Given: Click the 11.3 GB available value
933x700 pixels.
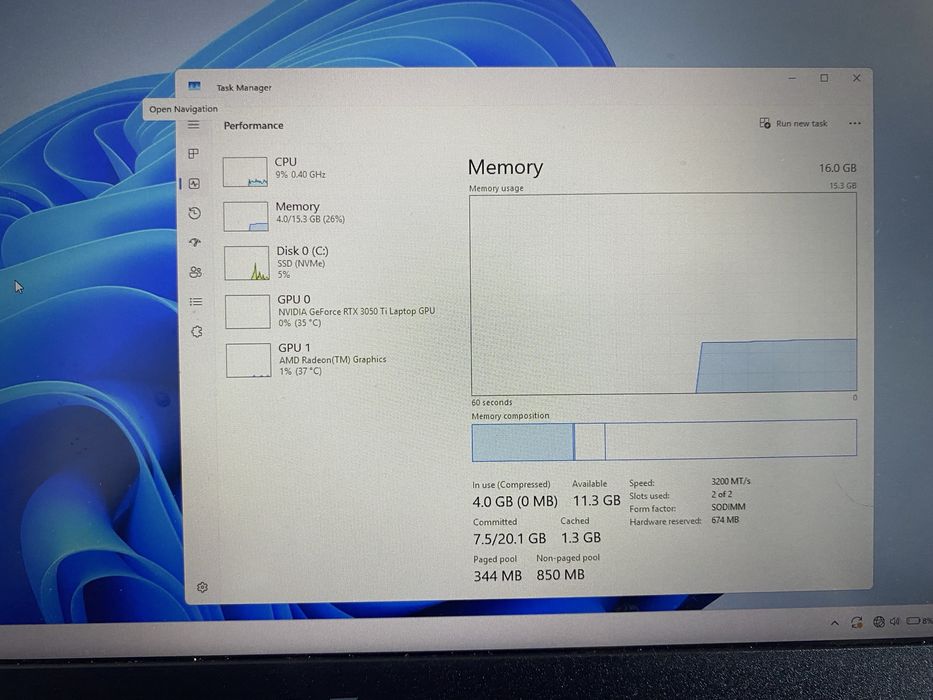Looking at the screenshot, I should 596,501.
